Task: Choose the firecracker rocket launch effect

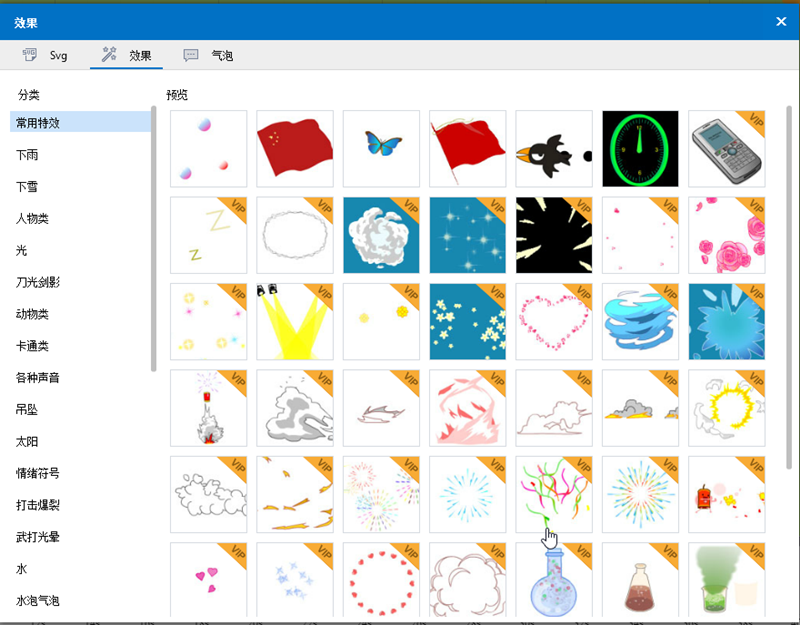Action: [209, 408]
